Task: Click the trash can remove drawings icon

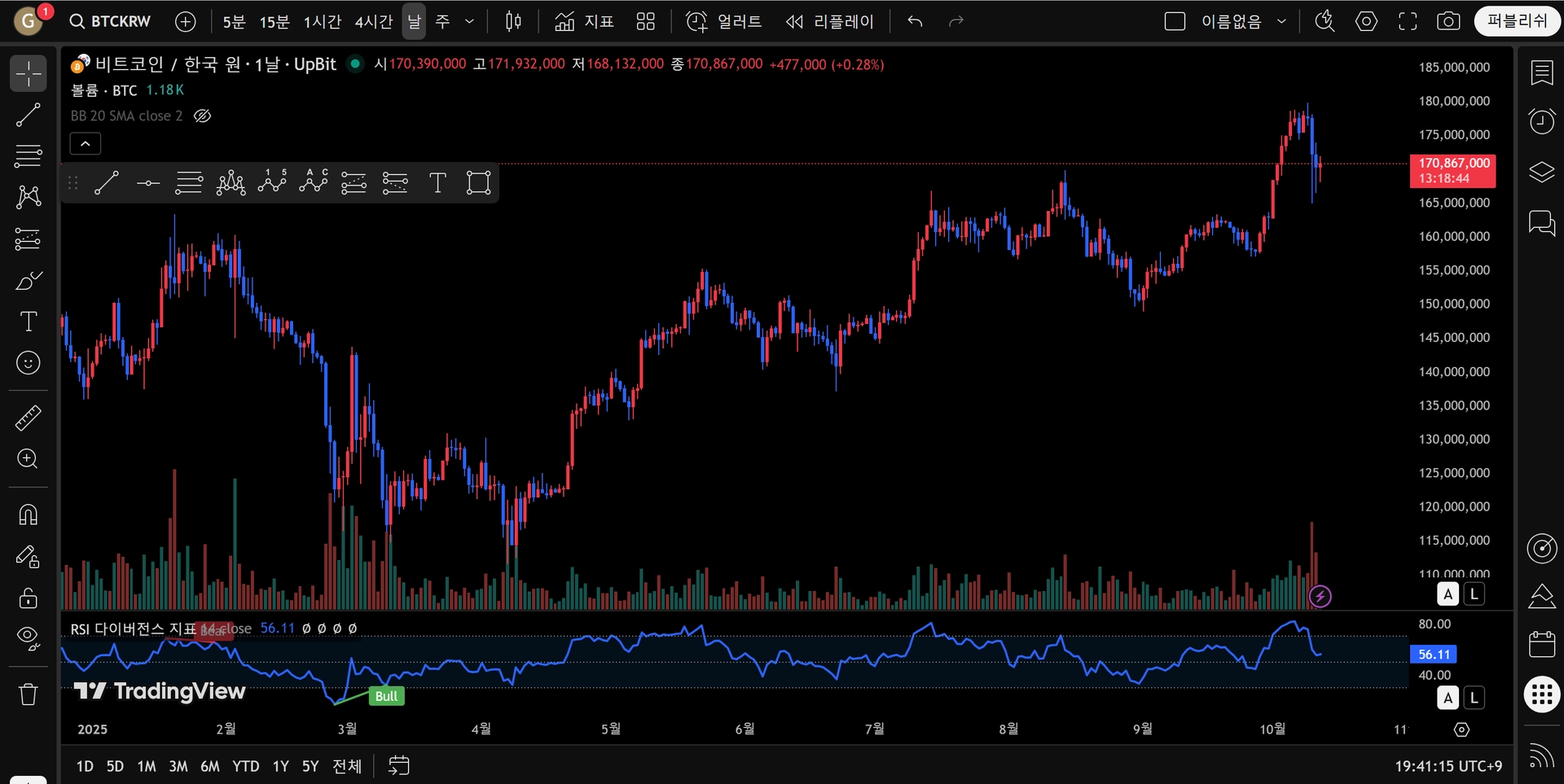Action: (x=28, y=694)
